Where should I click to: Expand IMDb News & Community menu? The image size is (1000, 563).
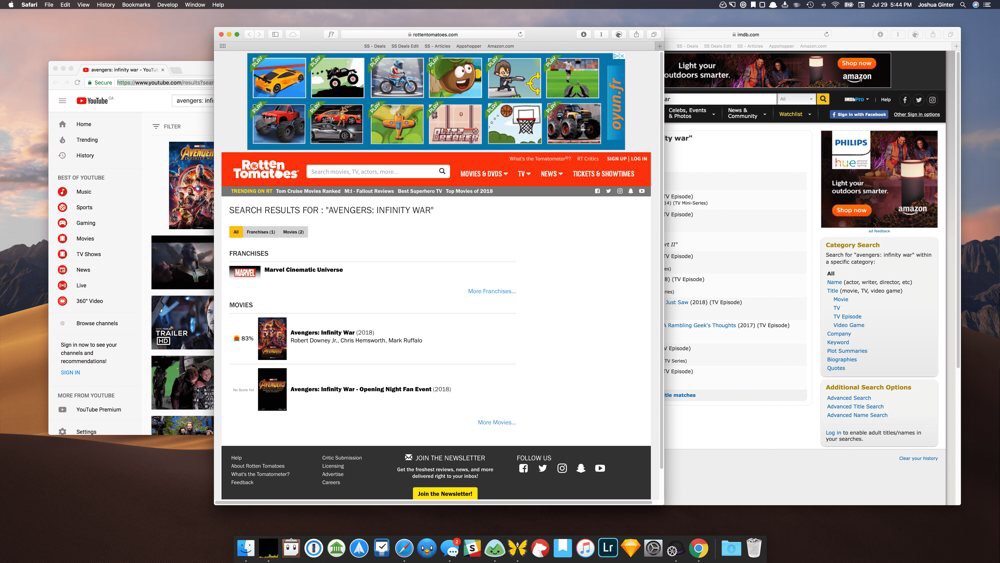[747, 113]
